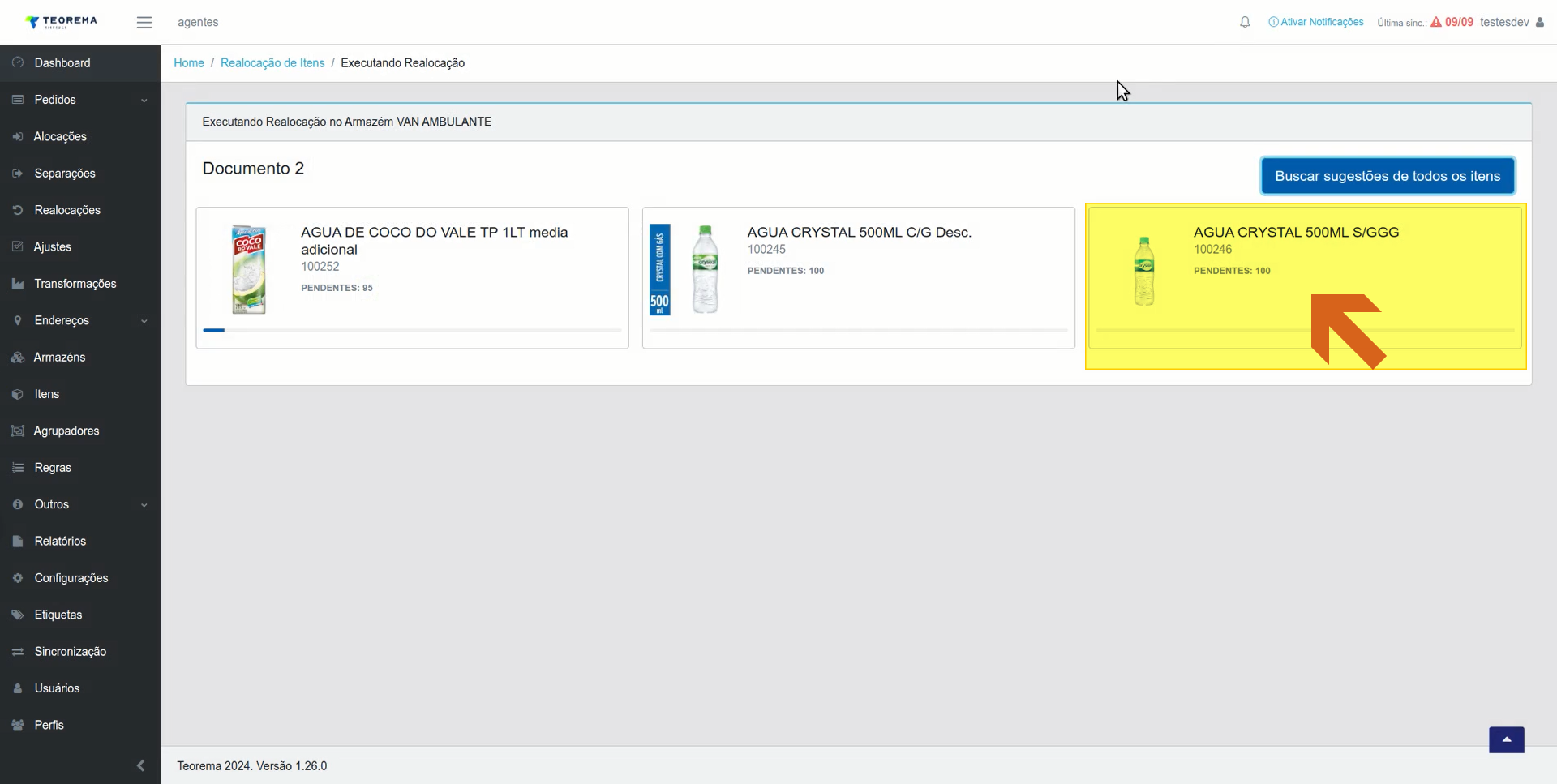Click the testesdev username
Viewport: 1557px width, 784px height.
pyautogui.click(x=1504, y=22)
